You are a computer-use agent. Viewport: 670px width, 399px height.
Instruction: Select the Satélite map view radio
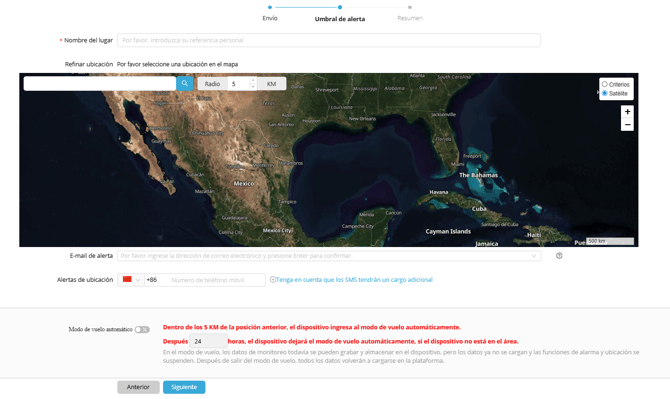coord(604,93)
